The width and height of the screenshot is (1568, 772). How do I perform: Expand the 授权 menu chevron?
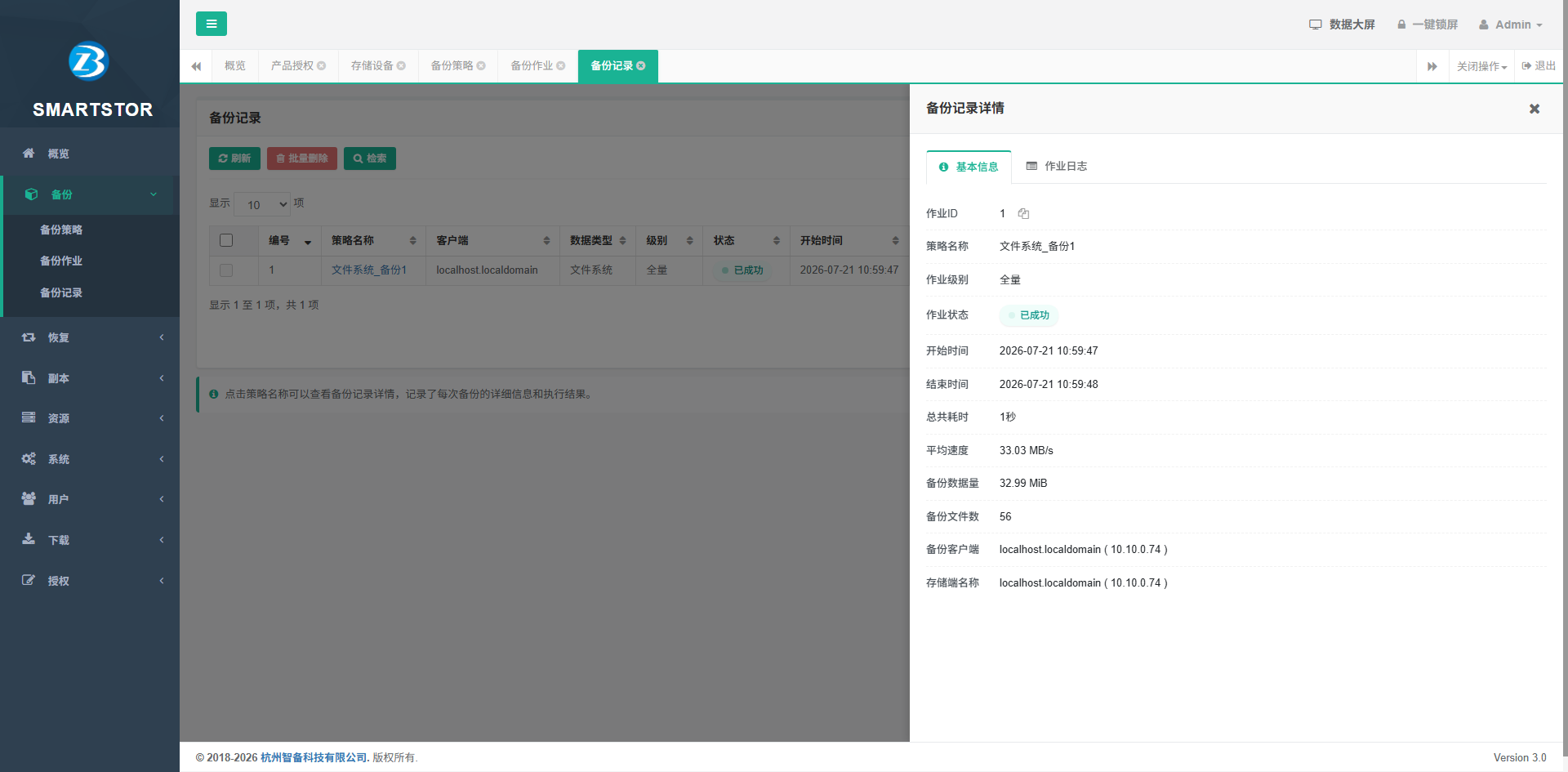[162, 581]
